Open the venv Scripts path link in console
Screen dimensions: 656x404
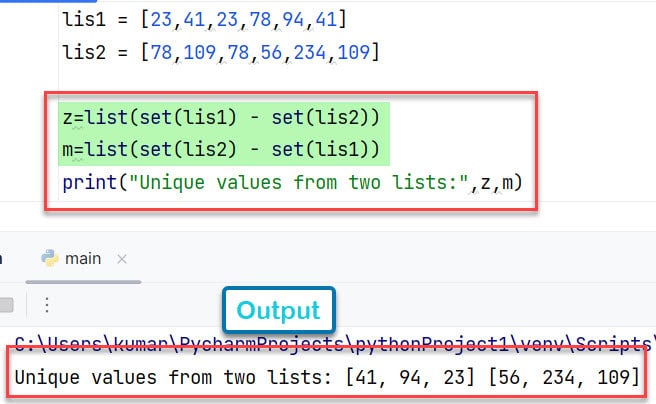tap(335, 344)
